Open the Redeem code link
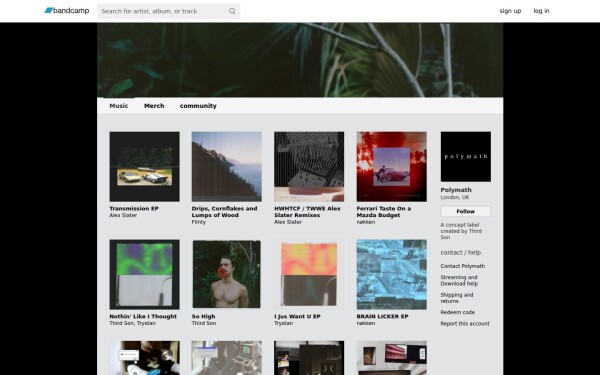Image resolution: width=600 pixels, height=375 pixels. 458,312
